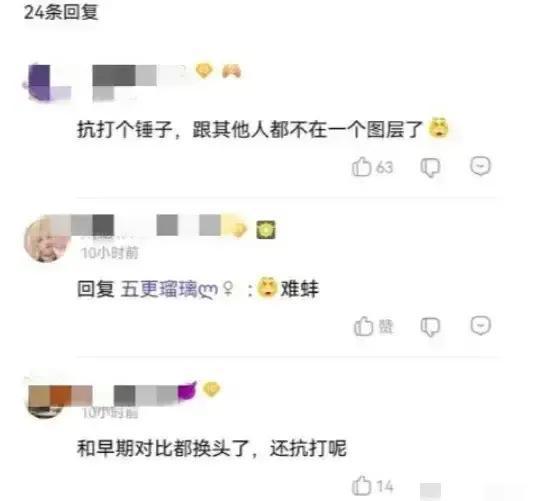Select the comment text 抗打个锤子
Viewport: 535px width, 501px height.
[x=125, y=130]
